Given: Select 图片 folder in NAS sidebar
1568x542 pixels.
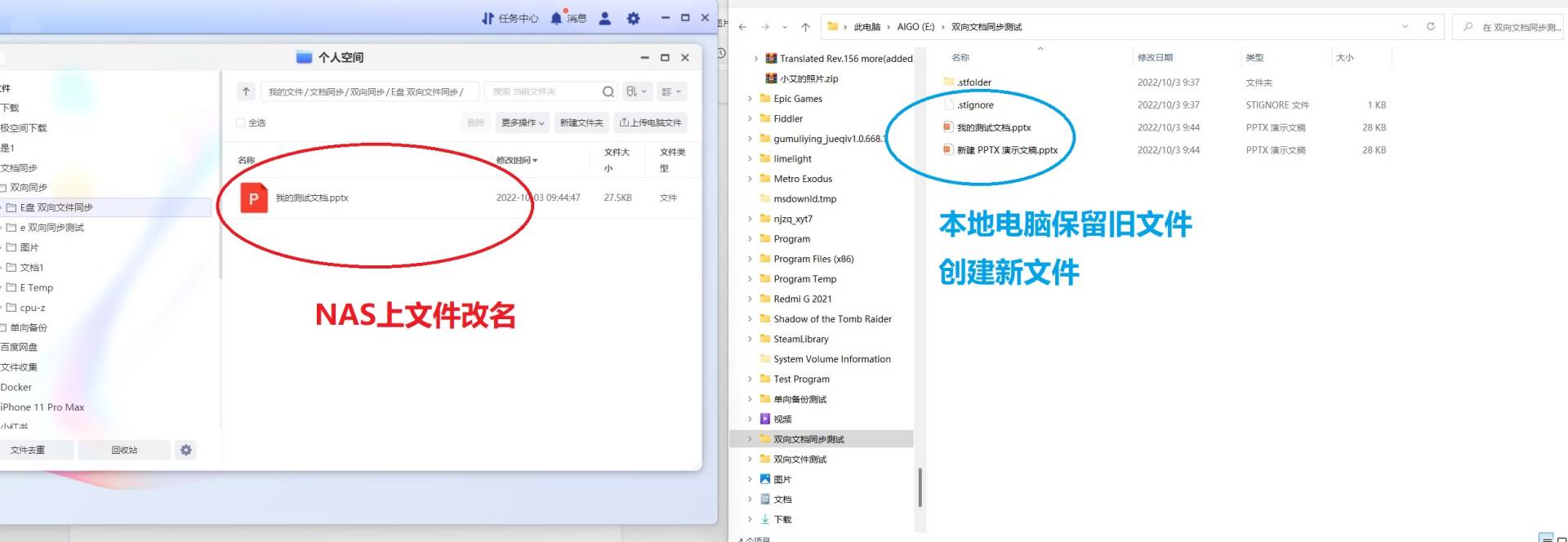Looking at the screenshot, I should (29, 247).
